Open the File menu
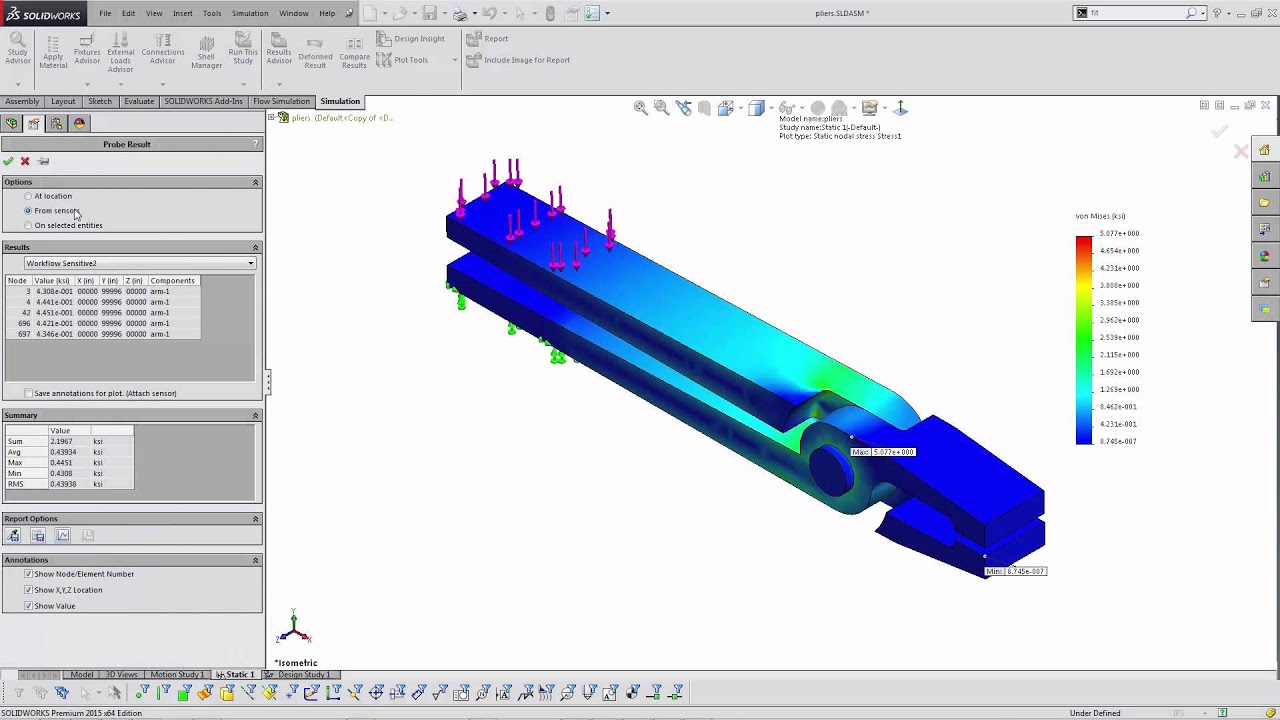This screenshot has height=720, width=1280. [x=105, y=14]
